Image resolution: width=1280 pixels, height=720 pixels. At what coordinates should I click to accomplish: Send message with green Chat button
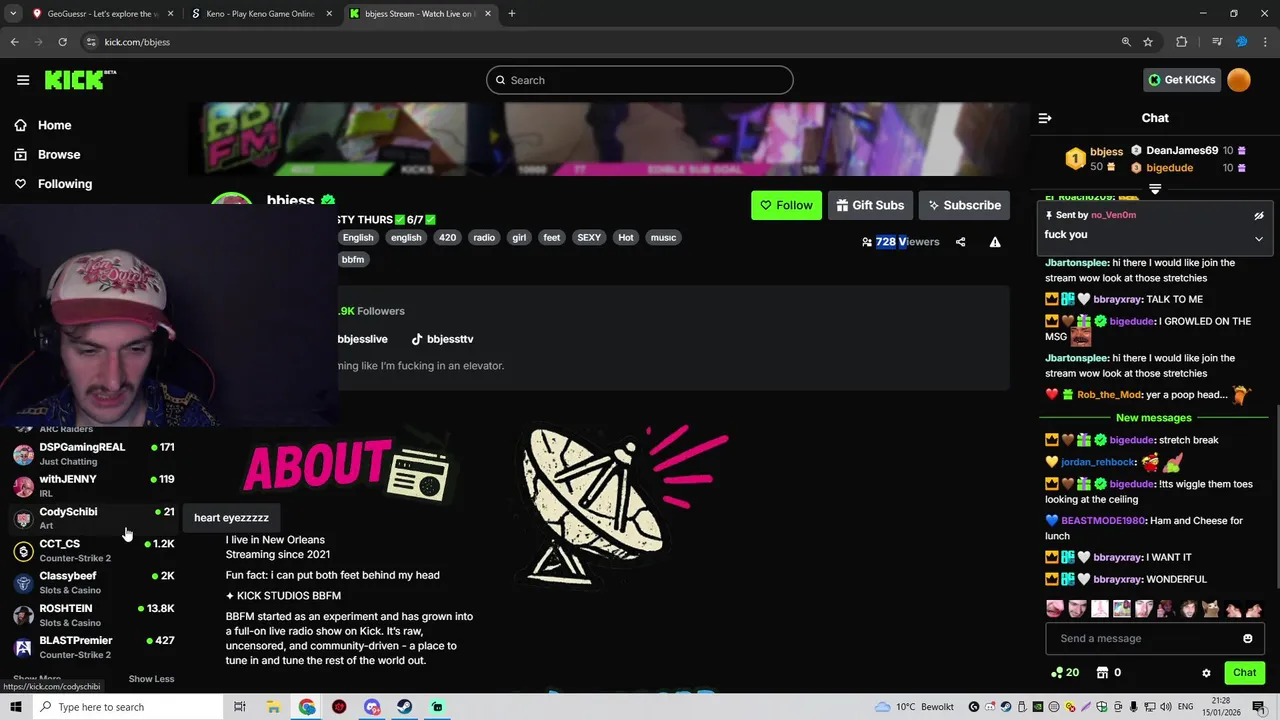point(1244,673)
